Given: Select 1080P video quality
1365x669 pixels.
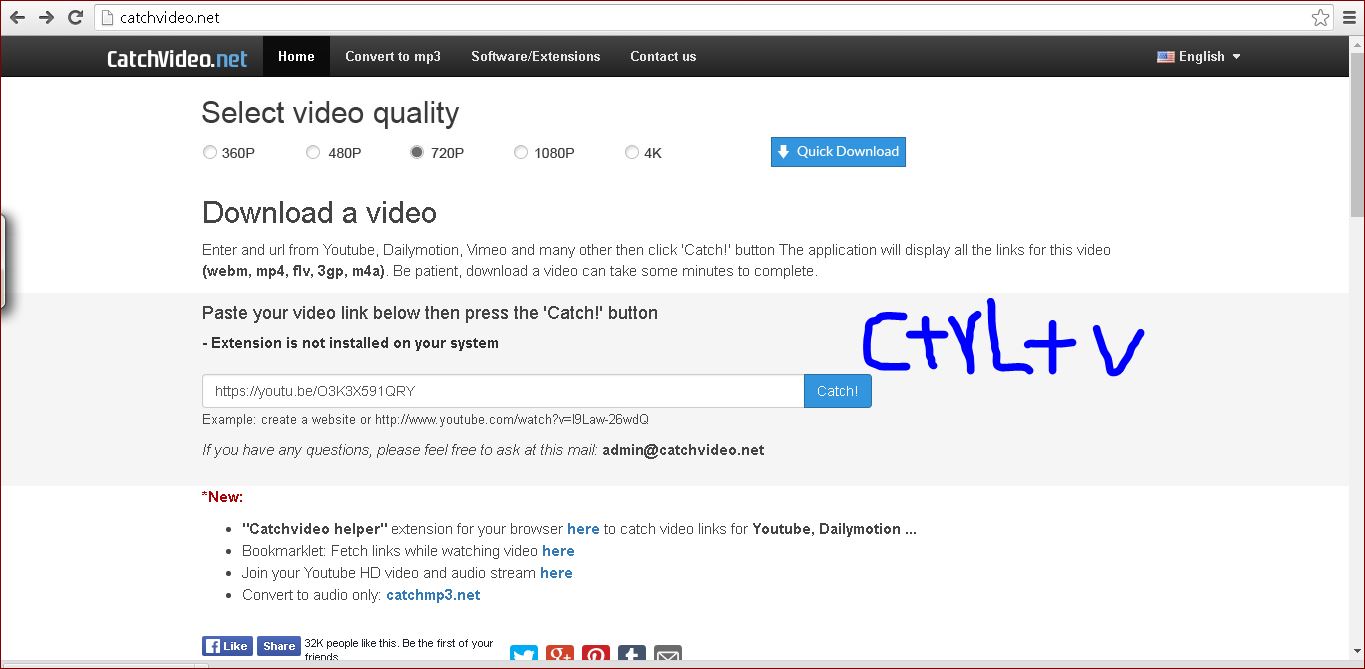Looking at the screenshot, I should [x=521, y=153].
